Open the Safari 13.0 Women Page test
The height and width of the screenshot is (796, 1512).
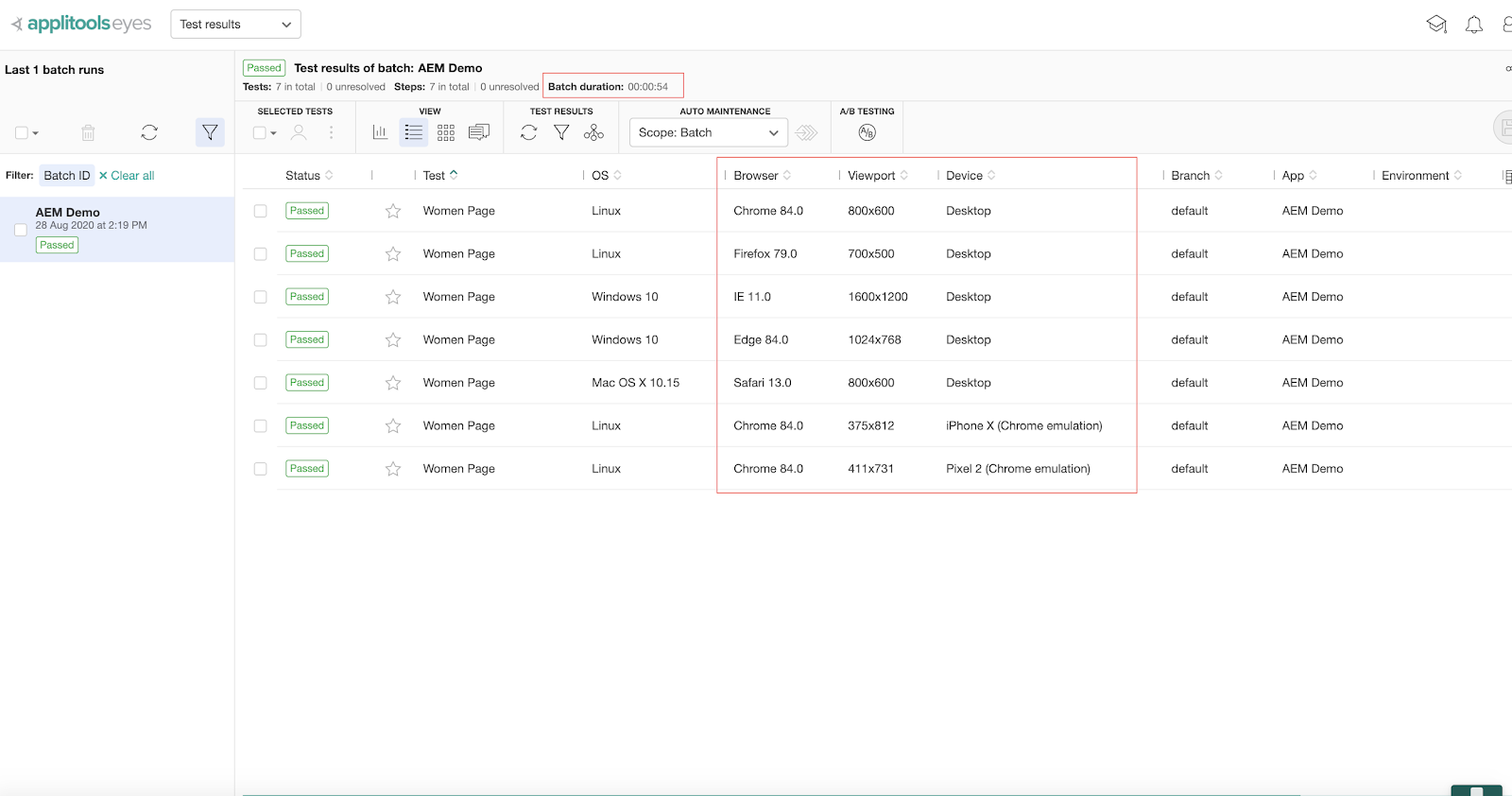tap(458, 383)
